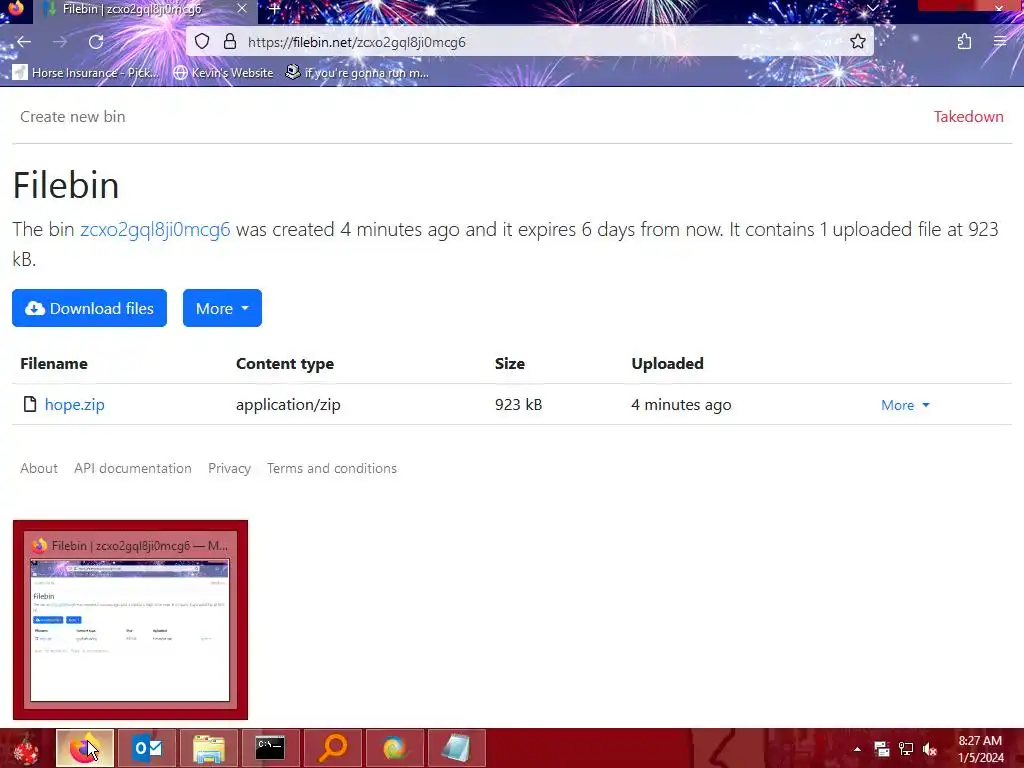
Task: Open the tracking protection shield icon
Action: pyautogui.click(x=202, y=42)
